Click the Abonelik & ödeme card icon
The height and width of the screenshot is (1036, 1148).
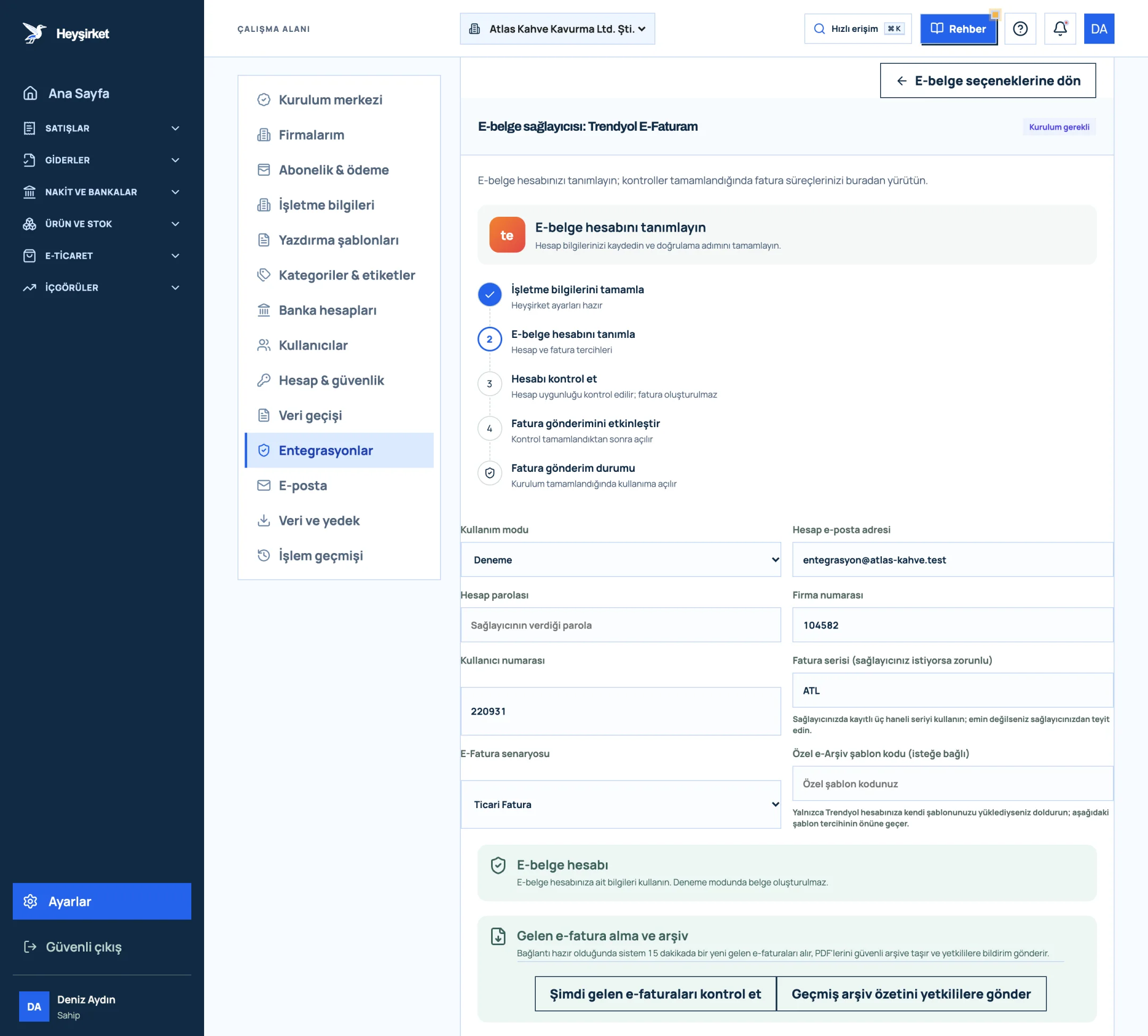click(x=264, y=169)
